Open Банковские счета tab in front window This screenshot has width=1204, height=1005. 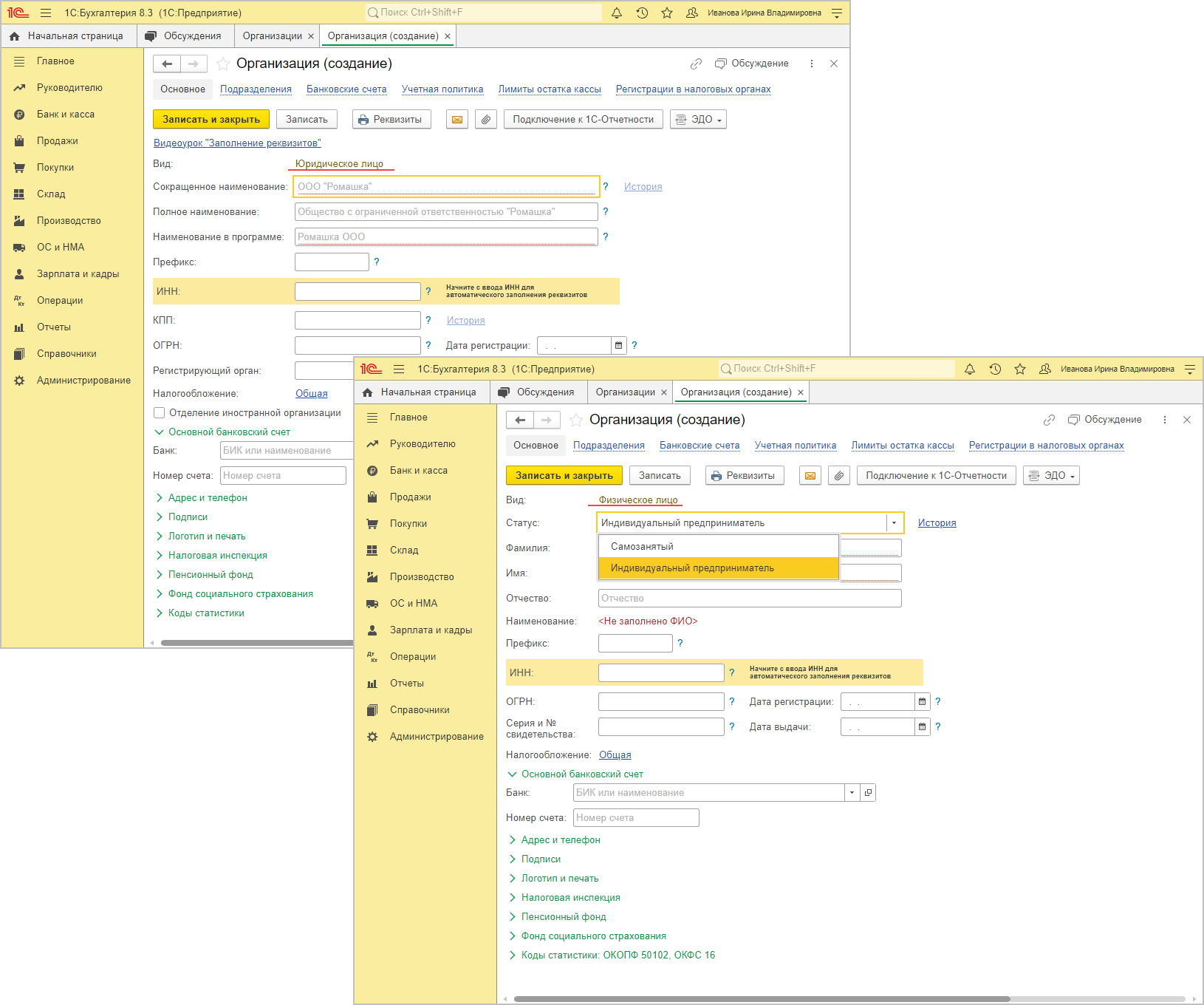click(700, 445)
